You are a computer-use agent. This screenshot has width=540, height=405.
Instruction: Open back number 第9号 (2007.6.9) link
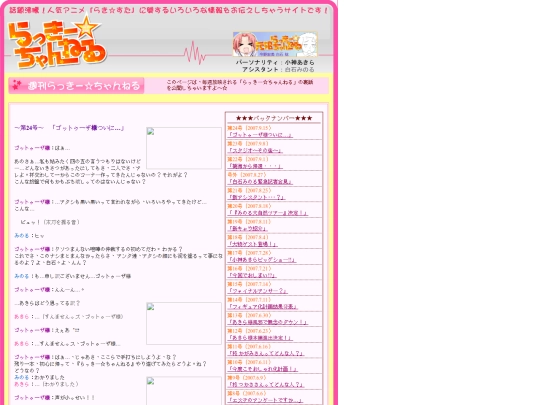point(266,385)
